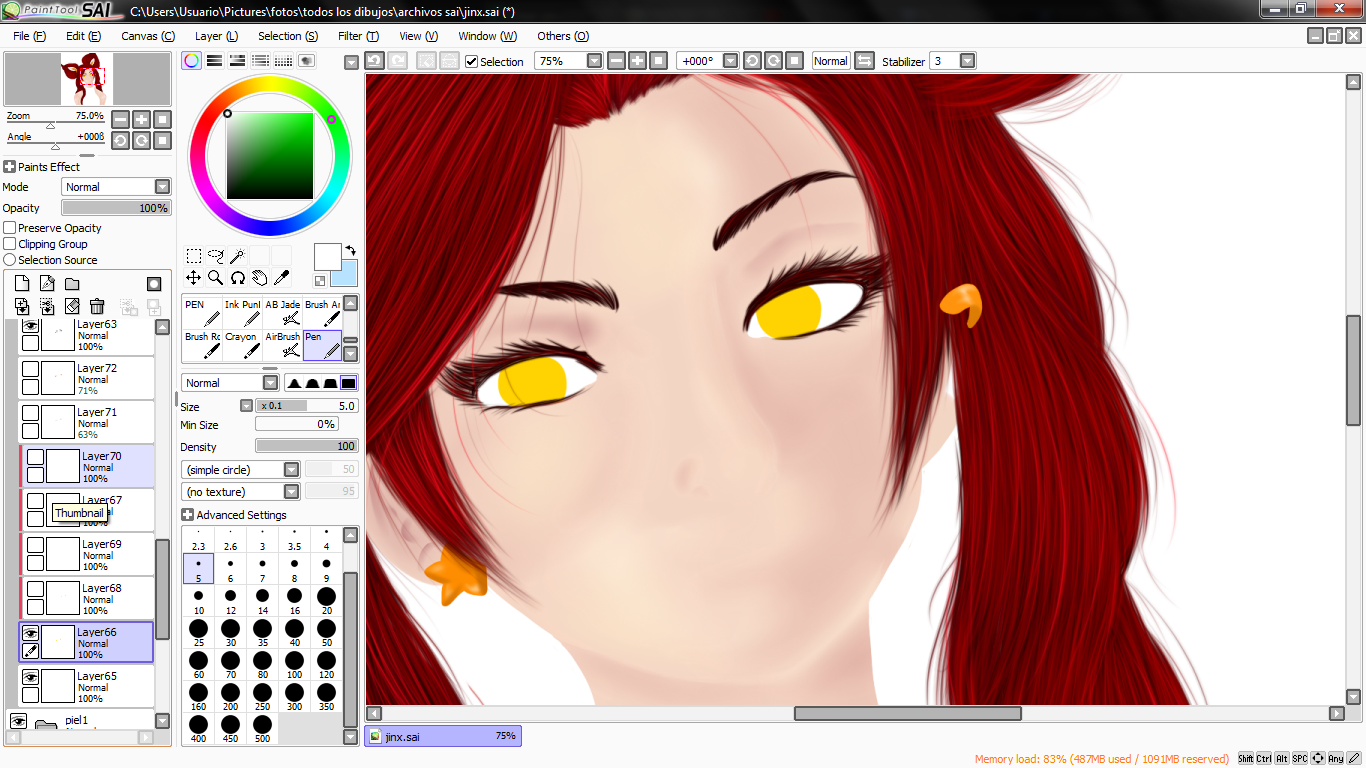Toggle visibility of the piel1 folder
This screenshot has height=768, width=1366.
click(18, 721)
